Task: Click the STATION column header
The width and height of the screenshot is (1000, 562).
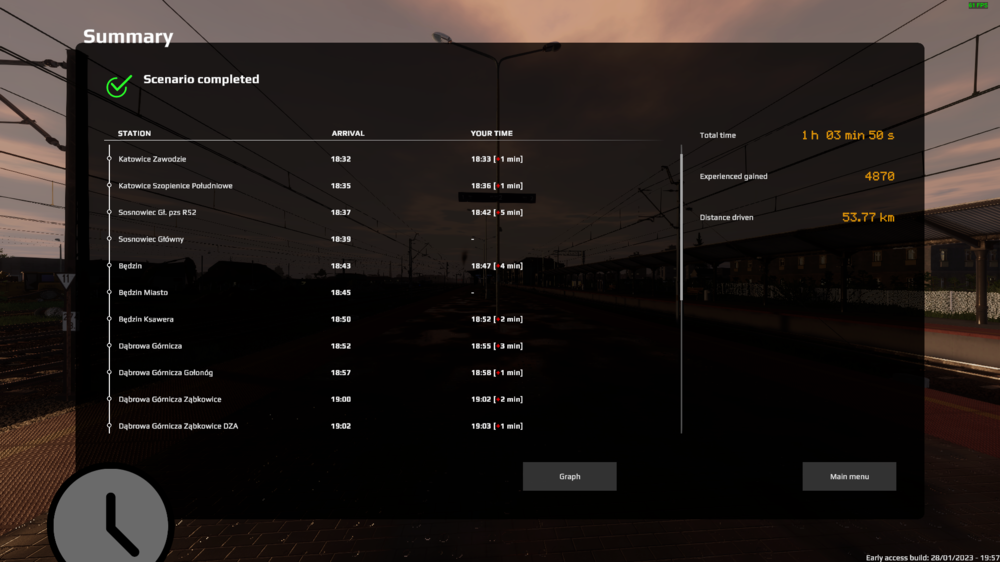Action: click(x=134, y=133)
